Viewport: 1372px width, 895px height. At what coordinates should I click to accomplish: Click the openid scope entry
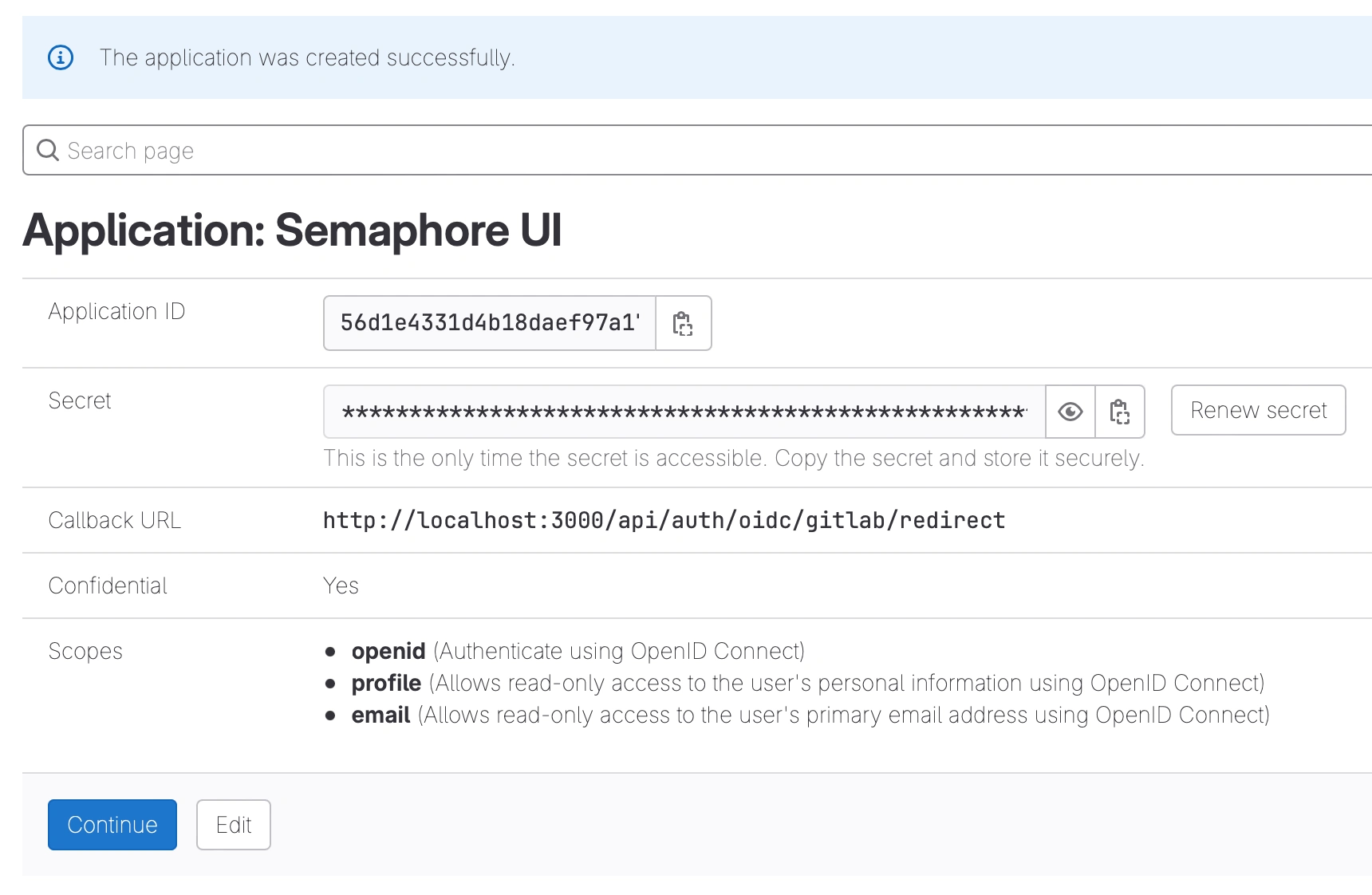[x=388, y=651]
